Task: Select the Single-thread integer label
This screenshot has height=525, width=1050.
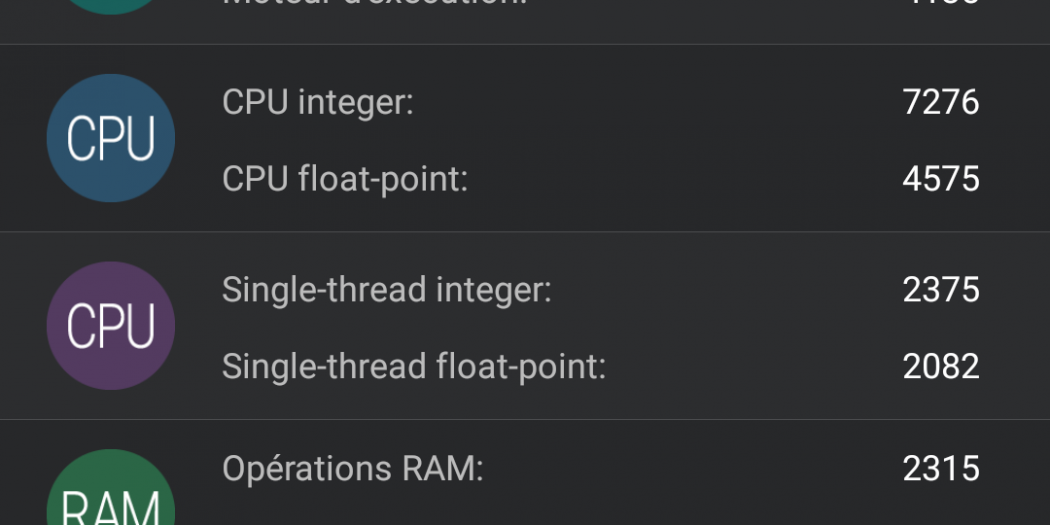Action: [386, 290]
